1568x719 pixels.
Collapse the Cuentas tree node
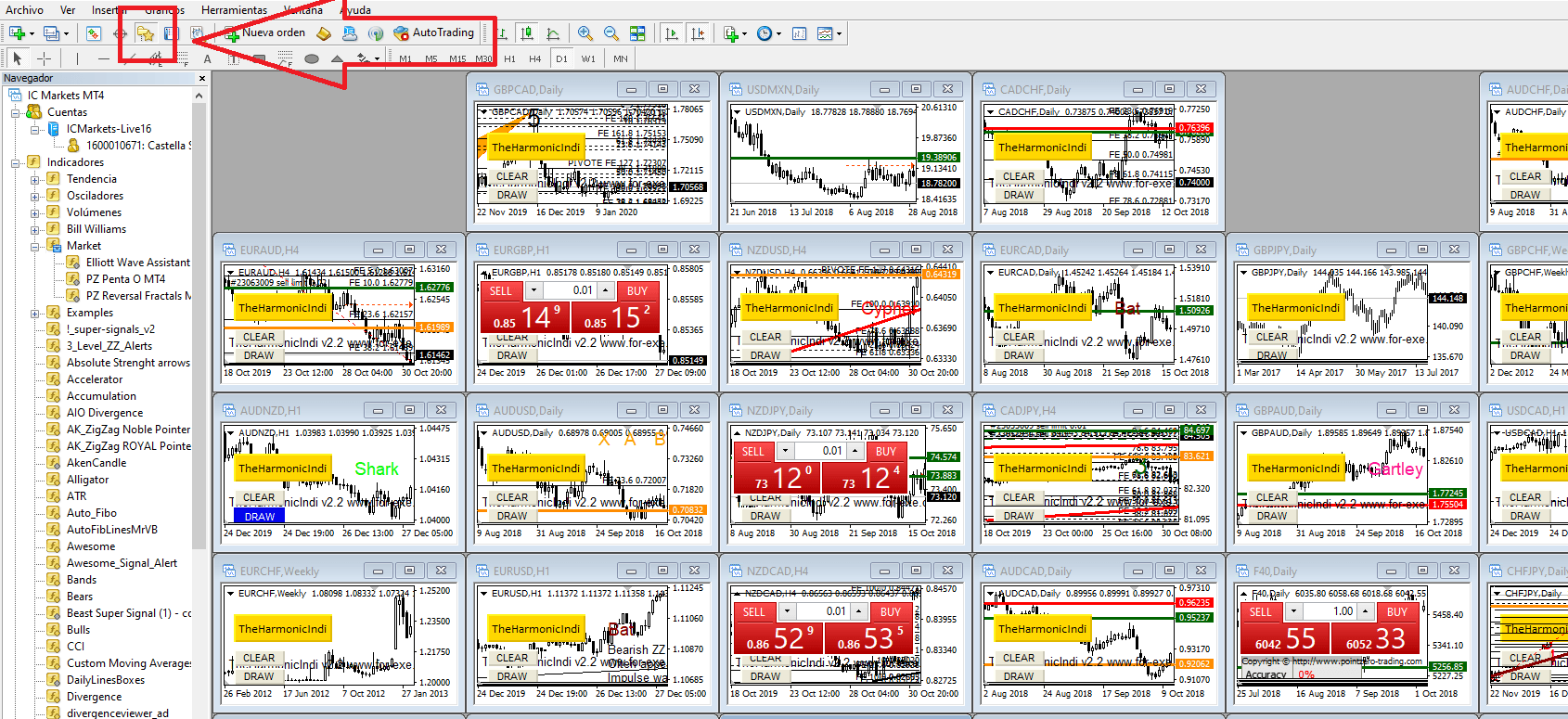point(15,112)
